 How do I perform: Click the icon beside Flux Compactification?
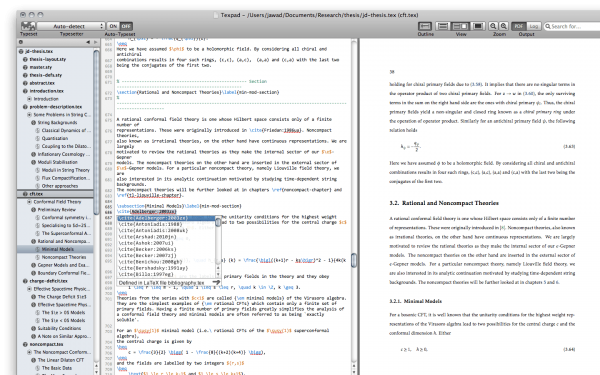pyautogui.click(x=38, y=178)
